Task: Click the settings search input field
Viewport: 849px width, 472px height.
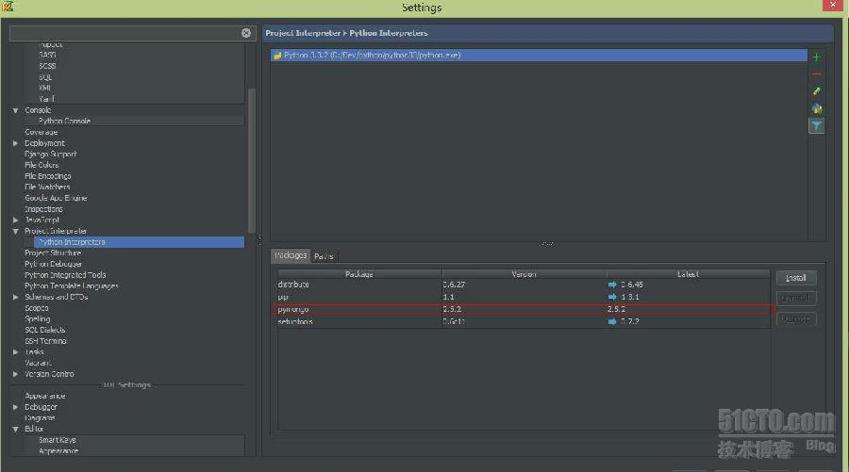Action: [125, 33]
